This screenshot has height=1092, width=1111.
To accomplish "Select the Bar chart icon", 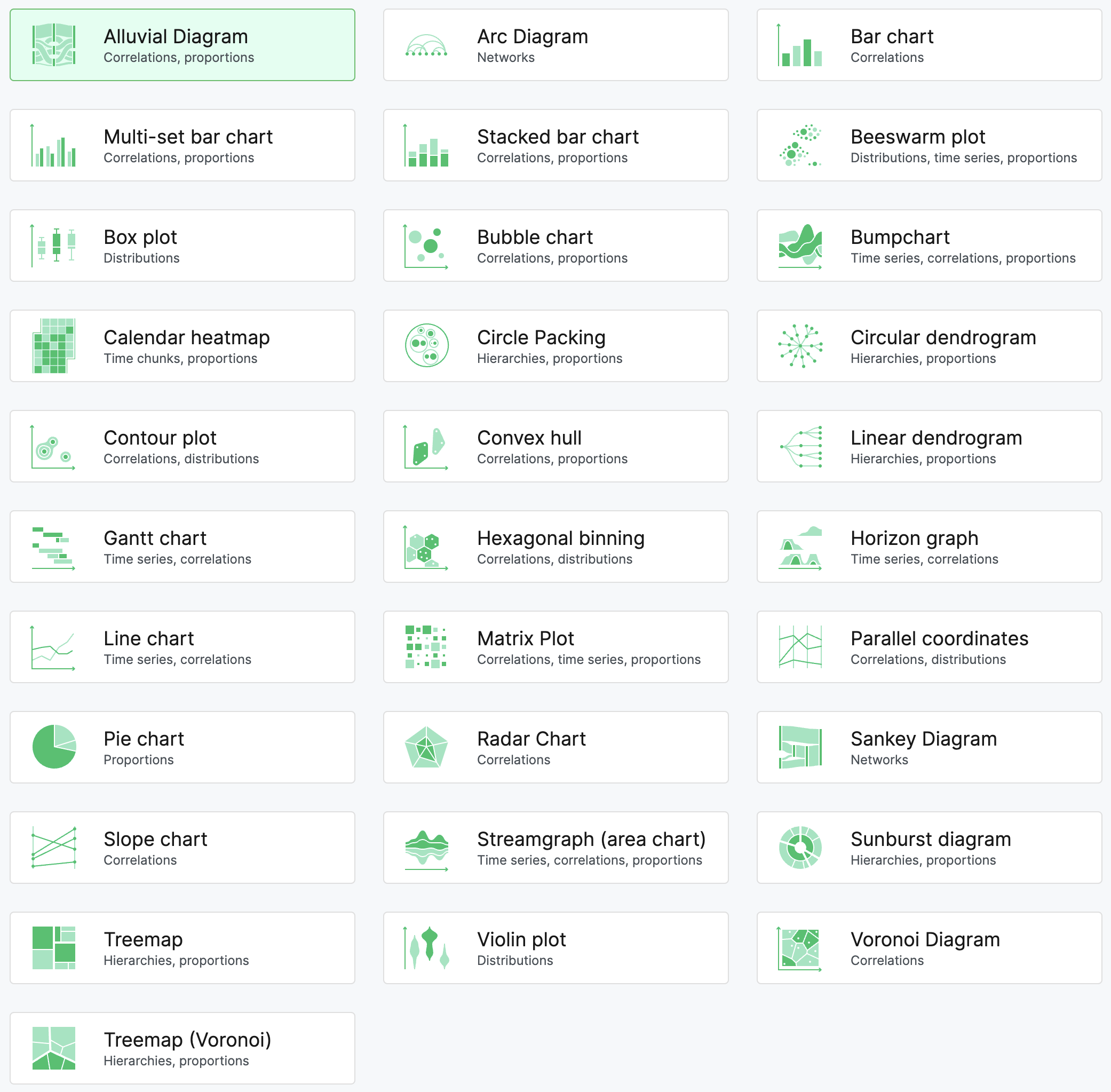I will 800,44.
